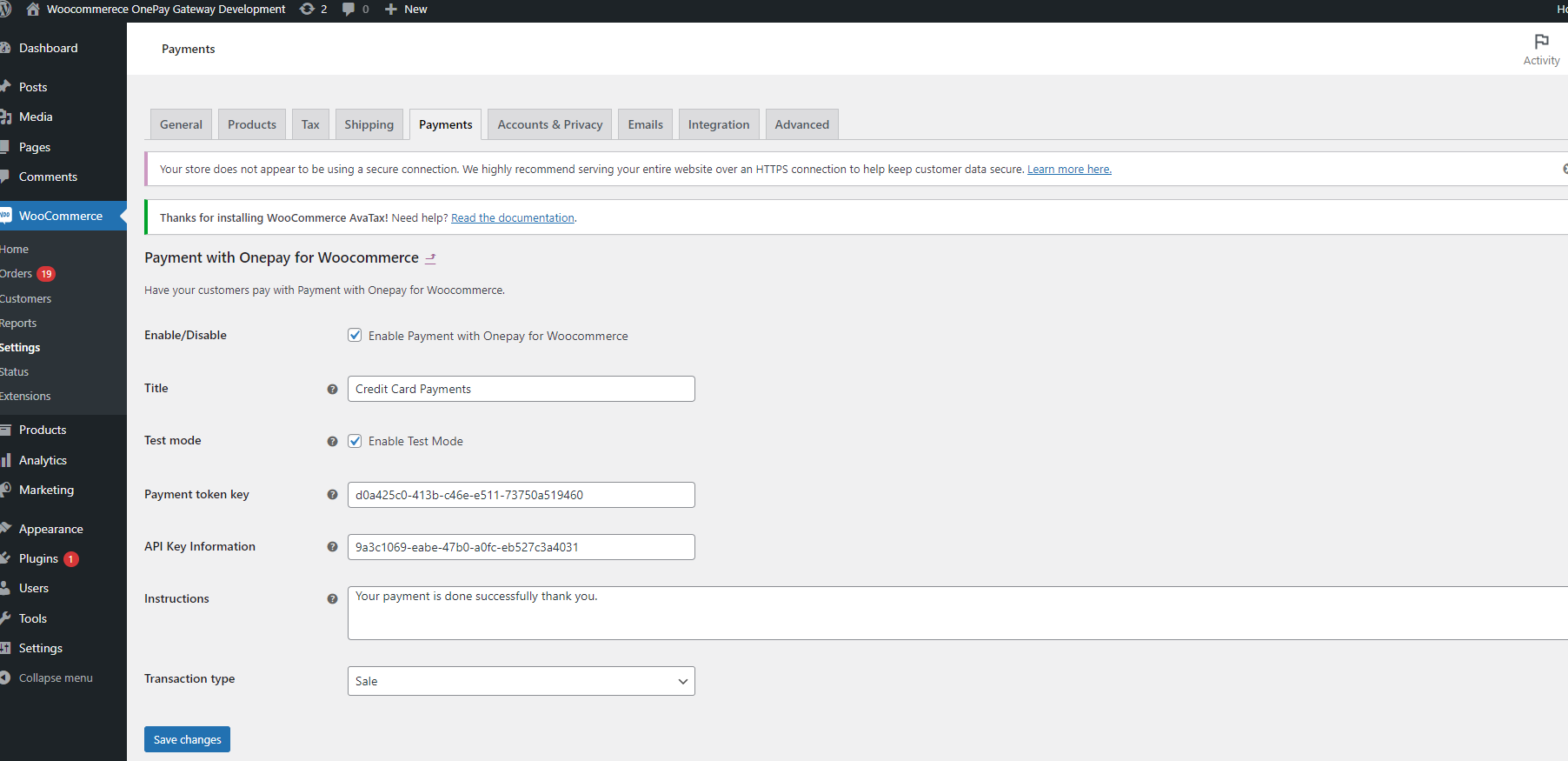This screenshot has height=761, width=1568.
Task: Click the red Plugins update badge
Action: (71, 559)
